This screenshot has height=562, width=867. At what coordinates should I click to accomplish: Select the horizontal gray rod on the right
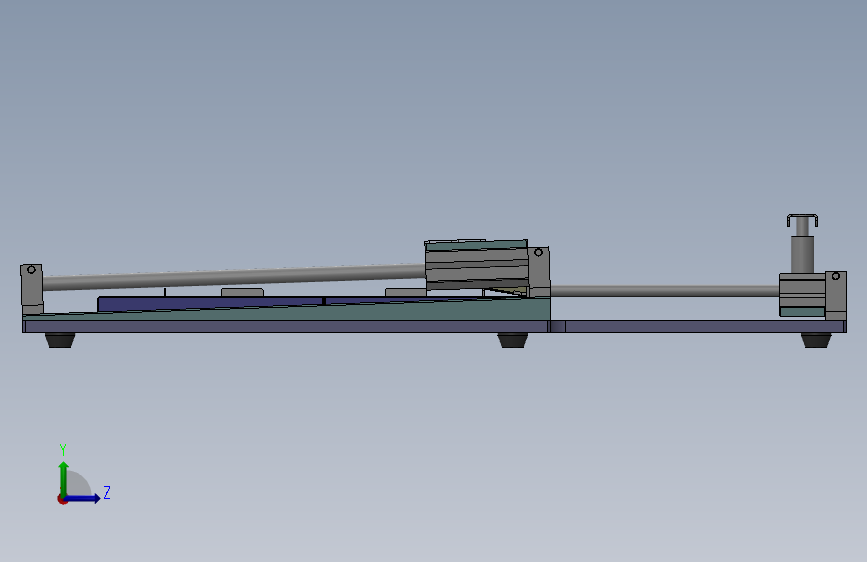click(x=665, y=291)
